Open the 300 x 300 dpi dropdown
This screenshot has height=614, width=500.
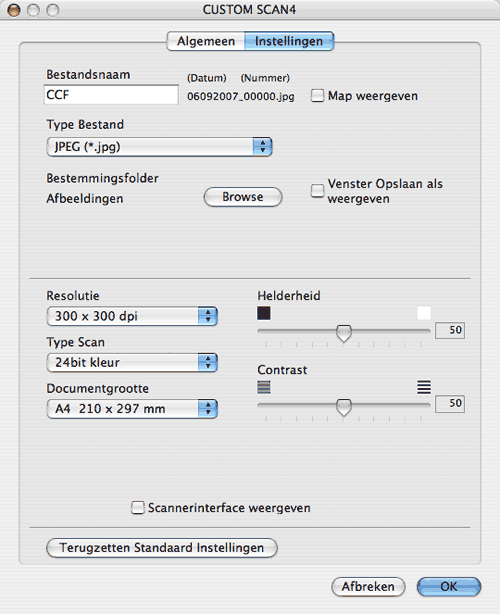click(x=132, y=316)
